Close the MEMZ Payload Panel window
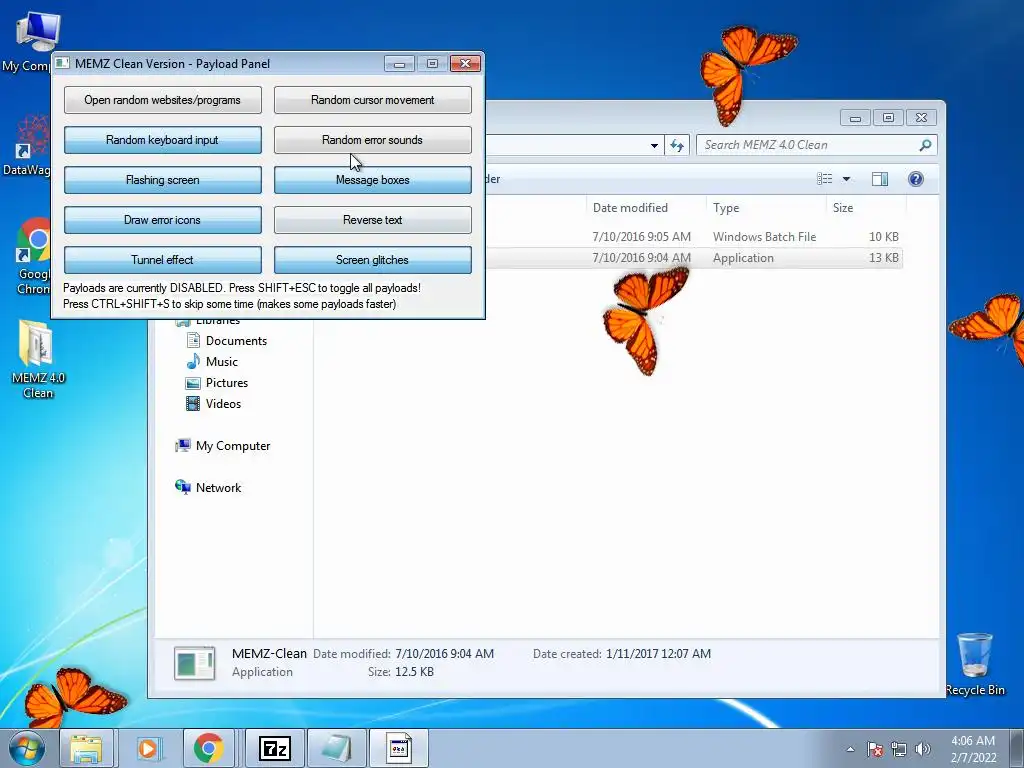The height and width of the screenshot is (768, 1024). coord(465,63)
